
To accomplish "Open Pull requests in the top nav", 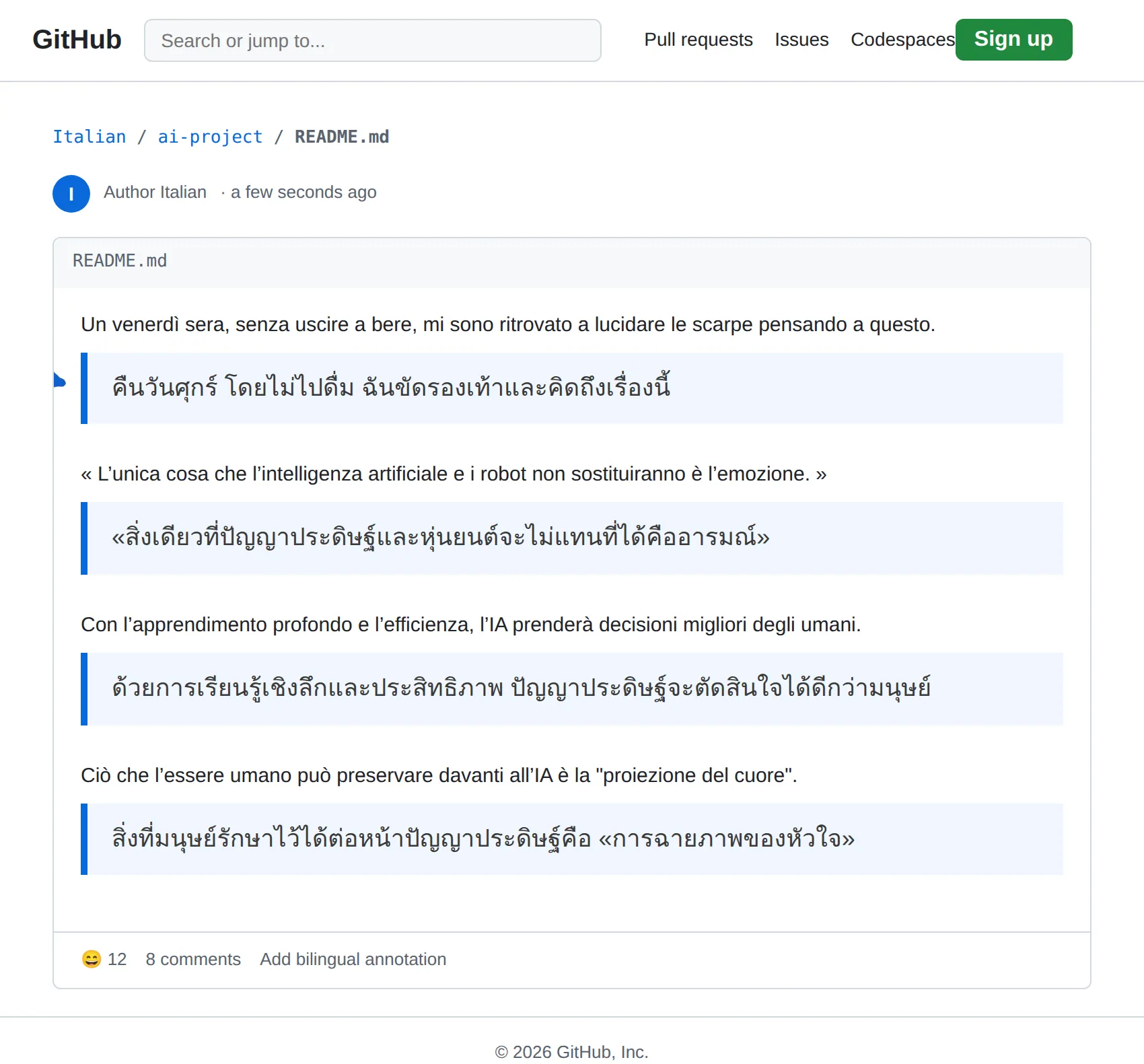I will [x=699, y=40].
